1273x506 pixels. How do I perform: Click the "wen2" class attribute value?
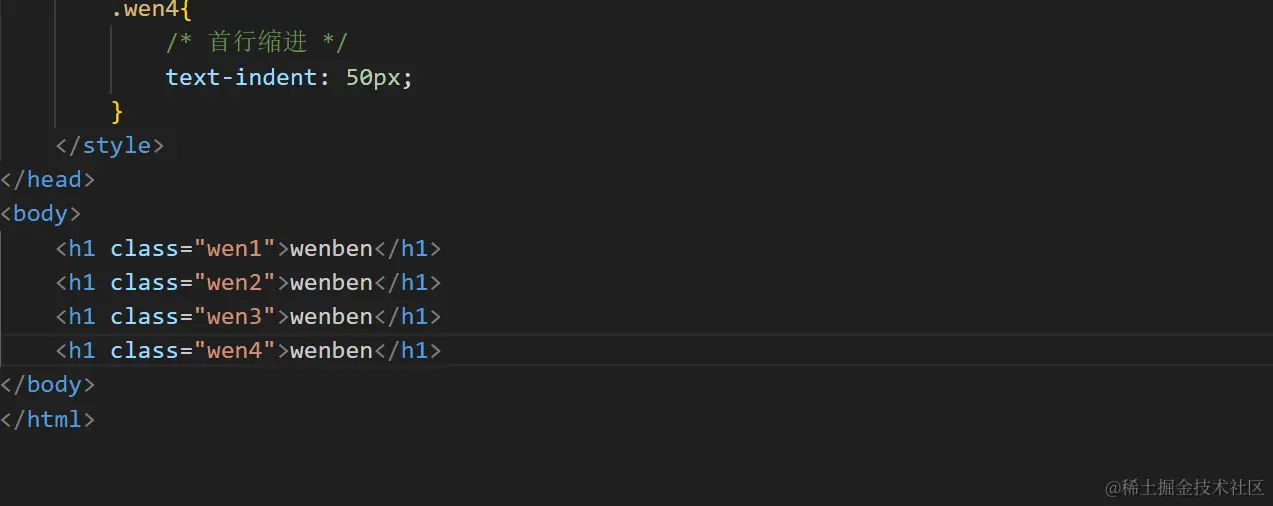[234, 282]
